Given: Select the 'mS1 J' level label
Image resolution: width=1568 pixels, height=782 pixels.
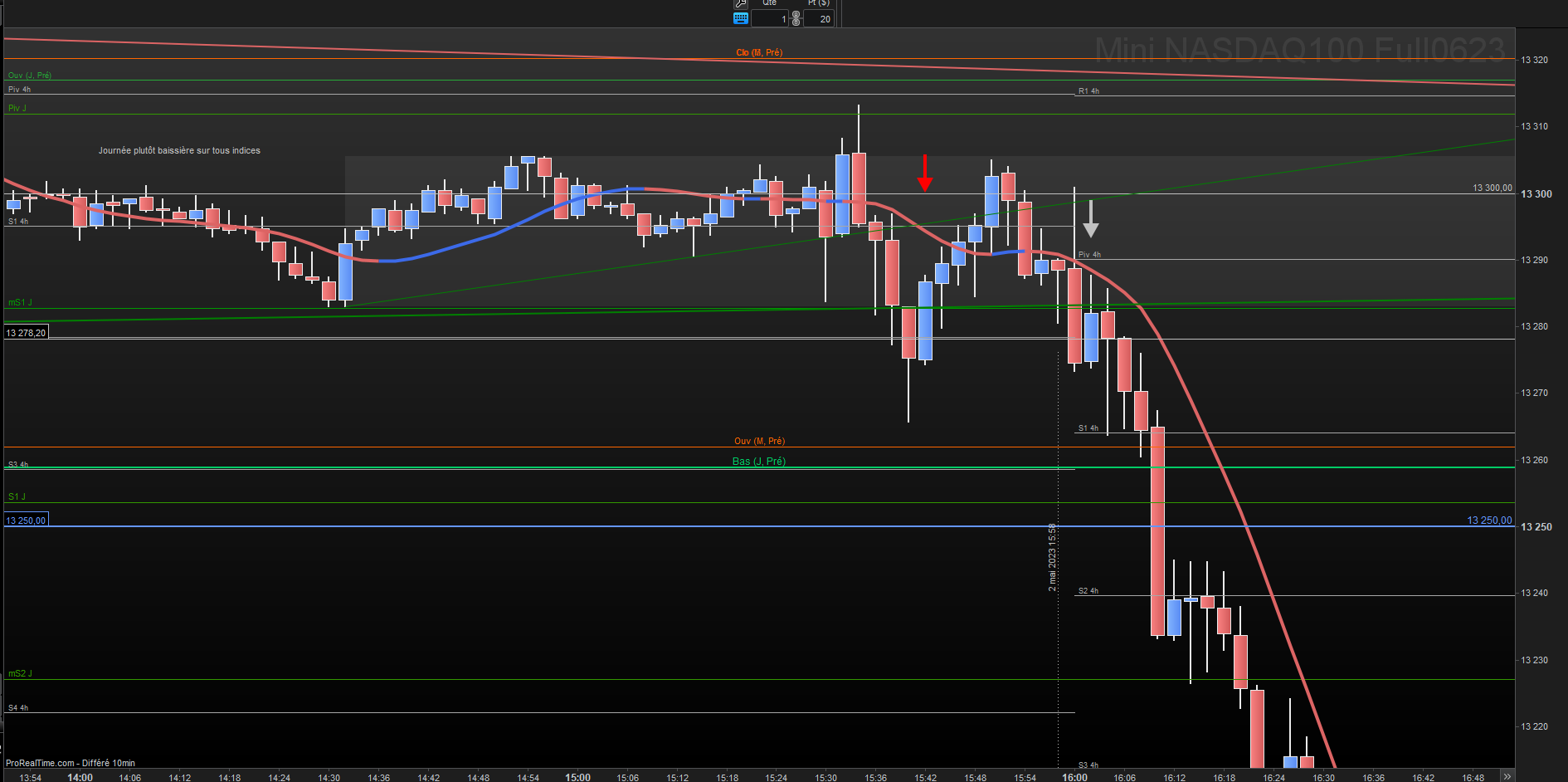Looking at the screenshot, I should pos(20,302).
